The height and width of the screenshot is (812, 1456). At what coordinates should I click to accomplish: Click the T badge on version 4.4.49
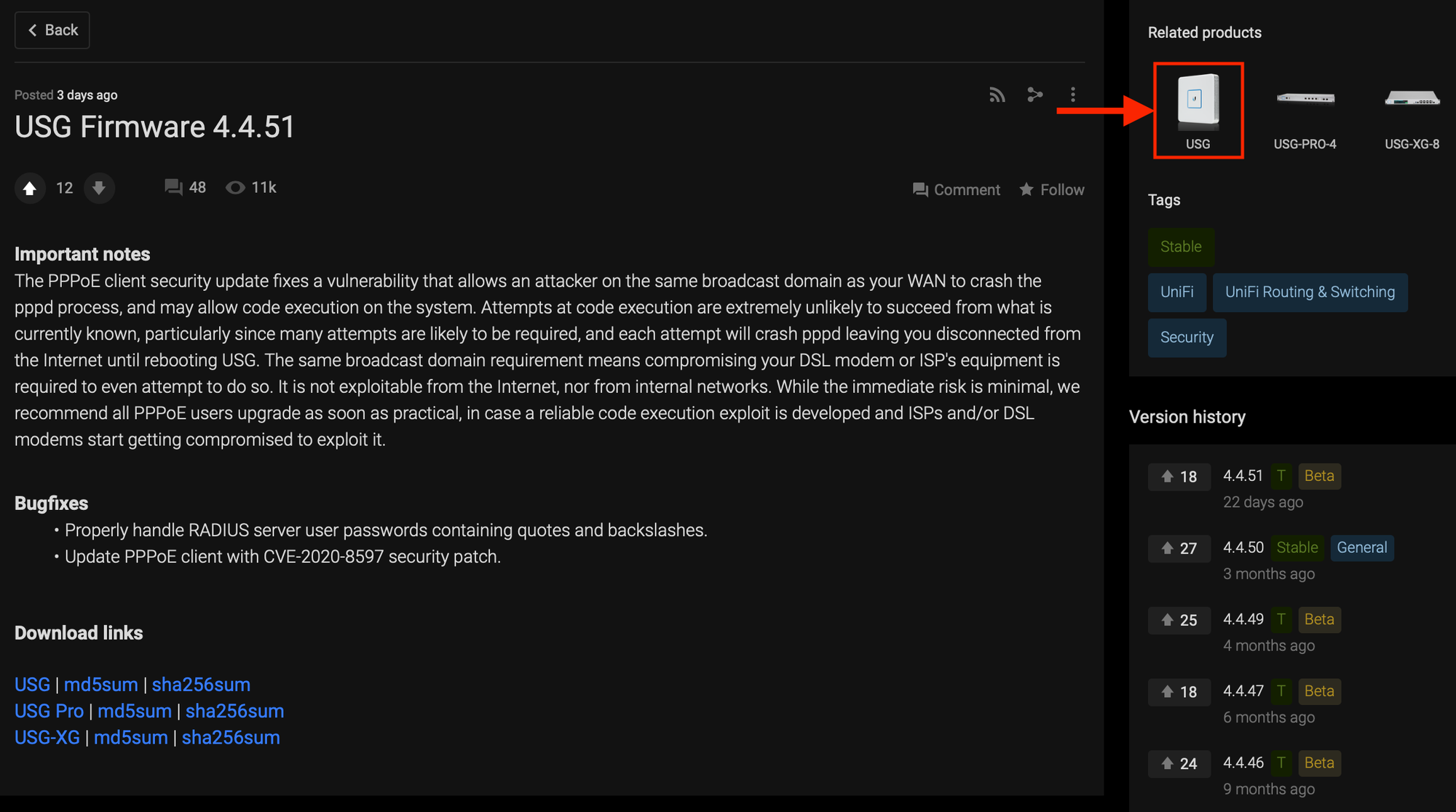pos(1281,619)
